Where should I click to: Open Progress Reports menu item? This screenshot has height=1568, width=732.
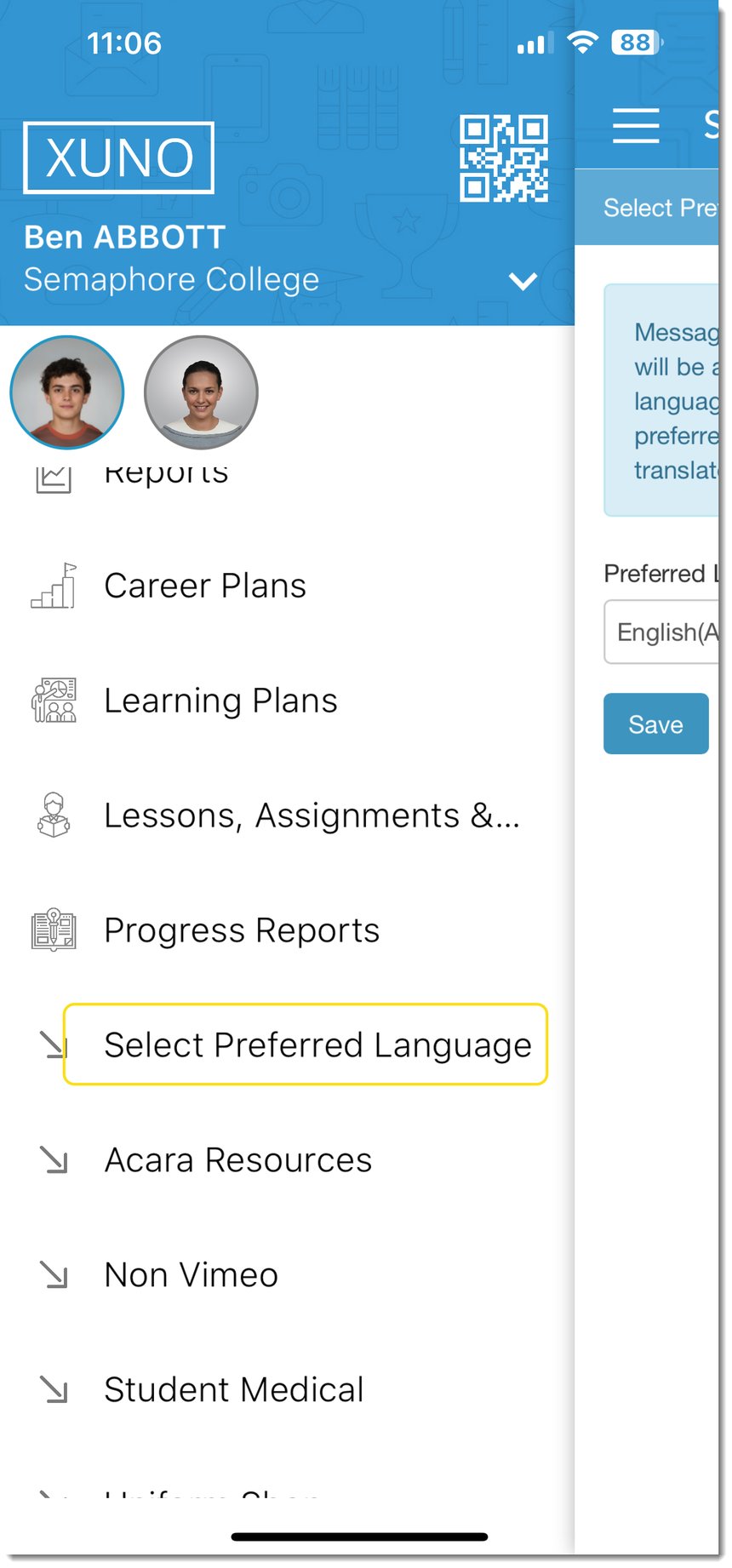click(242, 930)
